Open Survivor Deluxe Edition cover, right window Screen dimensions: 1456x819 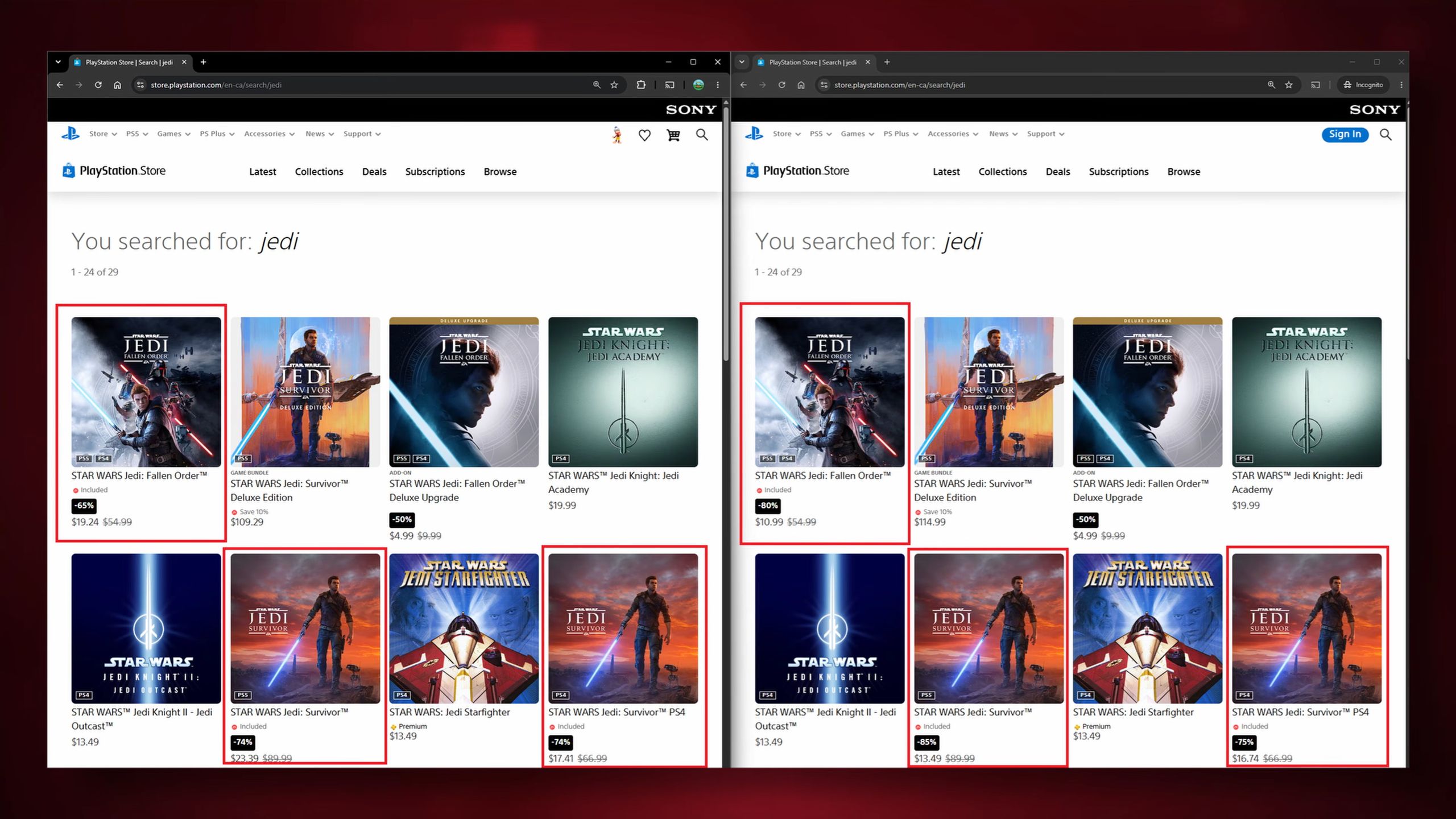click(989, 392)
